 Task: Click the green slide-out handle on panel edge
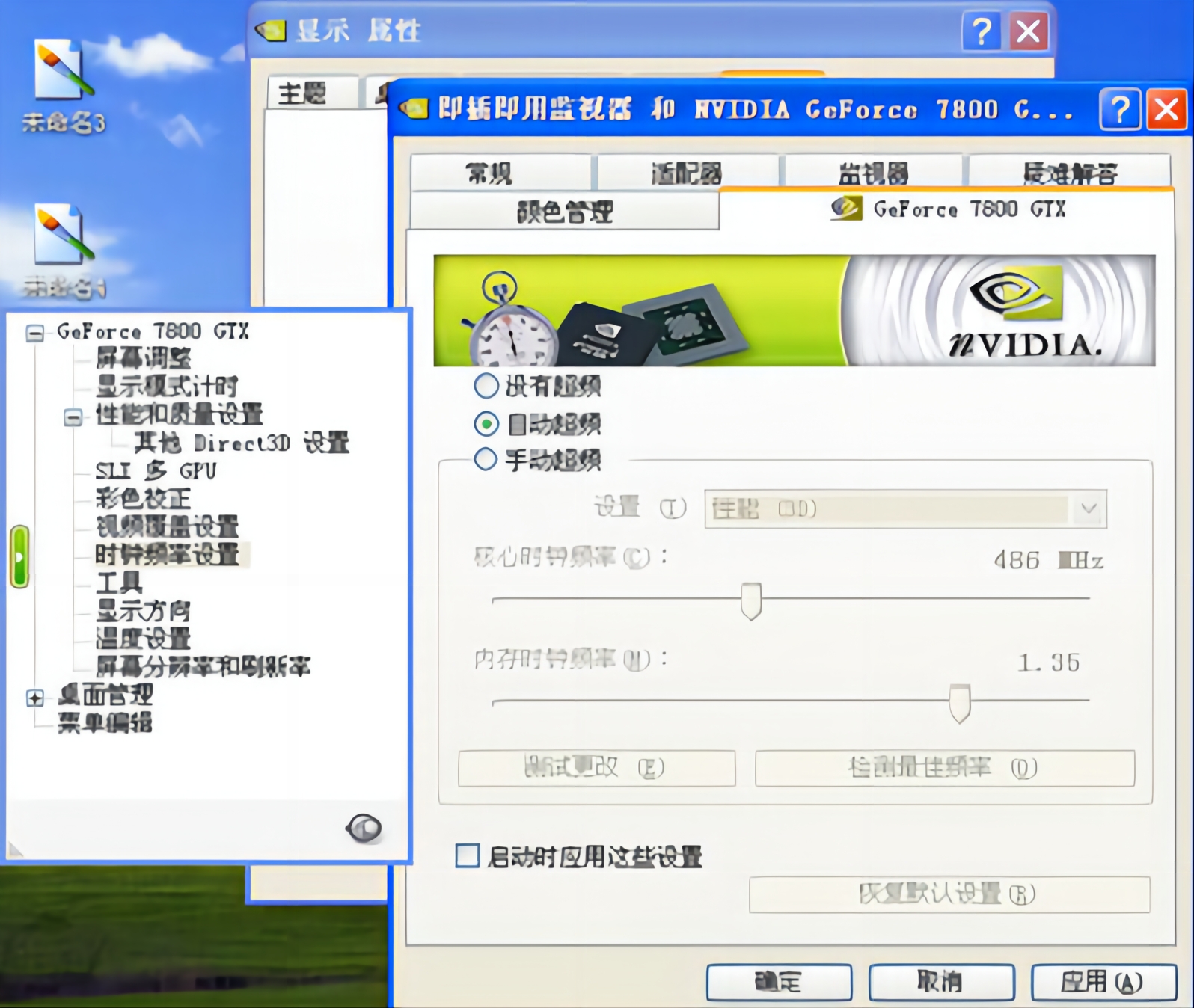[x=19, y=556]
